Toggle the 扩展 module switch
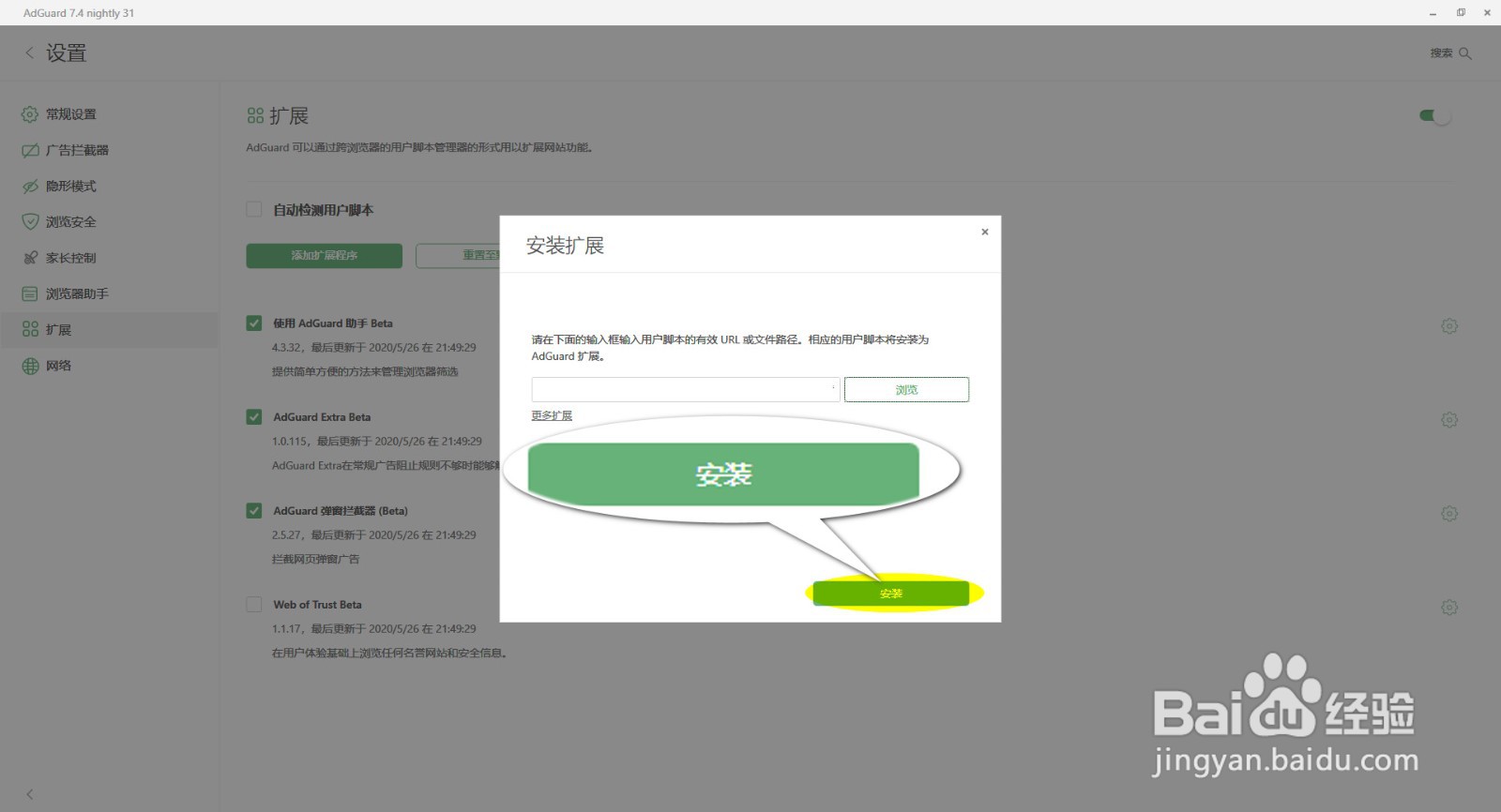Image resolution: width=1501 pixels, height=812 pixels. [x=1434, y=116]
